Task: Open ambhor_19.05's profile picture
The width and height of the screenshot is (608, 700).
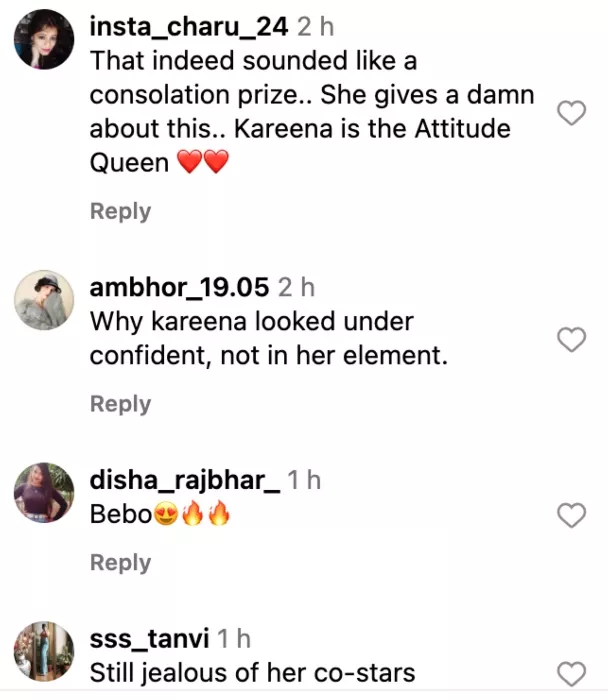Action: click(x=44, y=299)
